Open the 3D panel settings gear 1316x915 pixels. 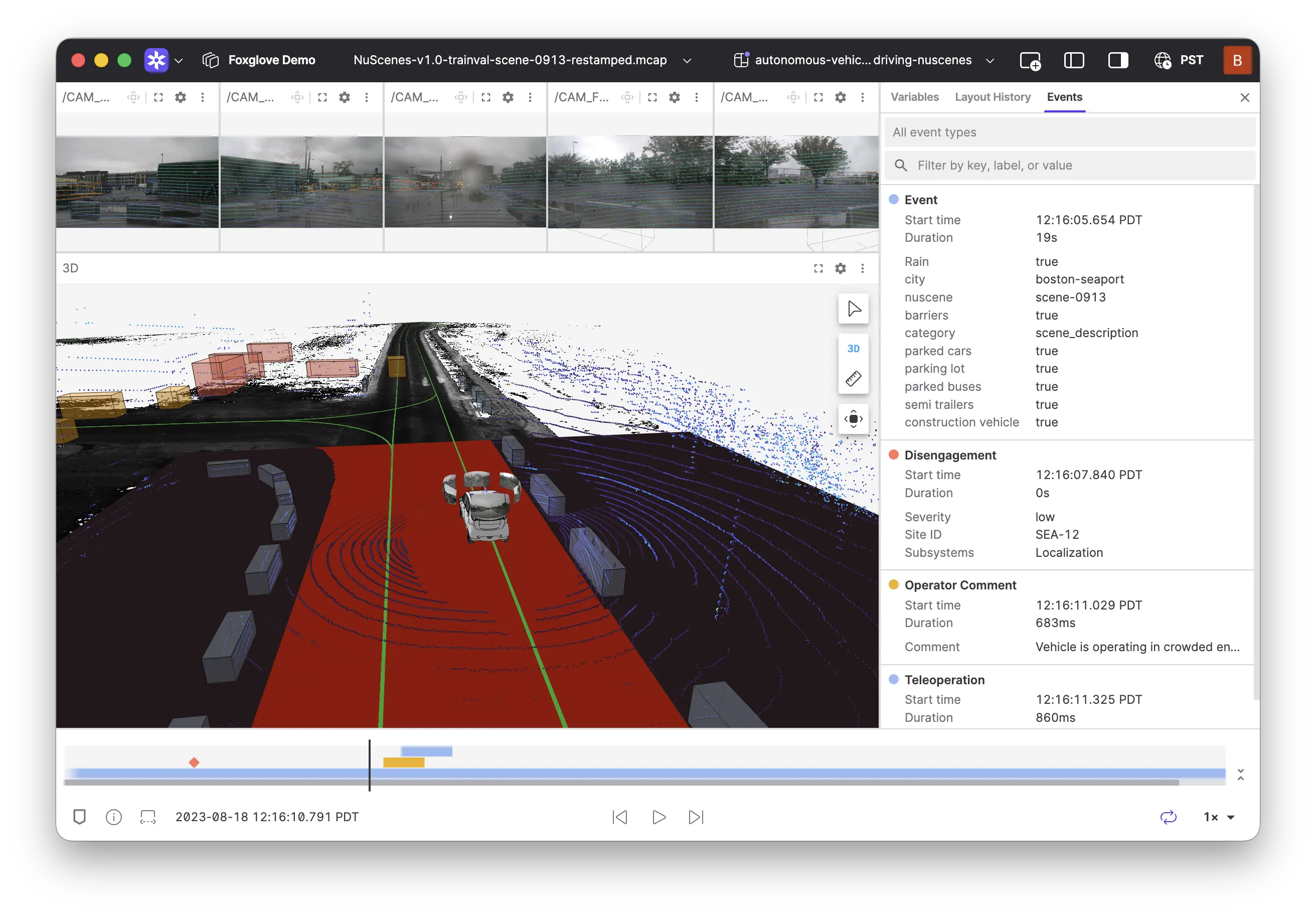[840, 268]
